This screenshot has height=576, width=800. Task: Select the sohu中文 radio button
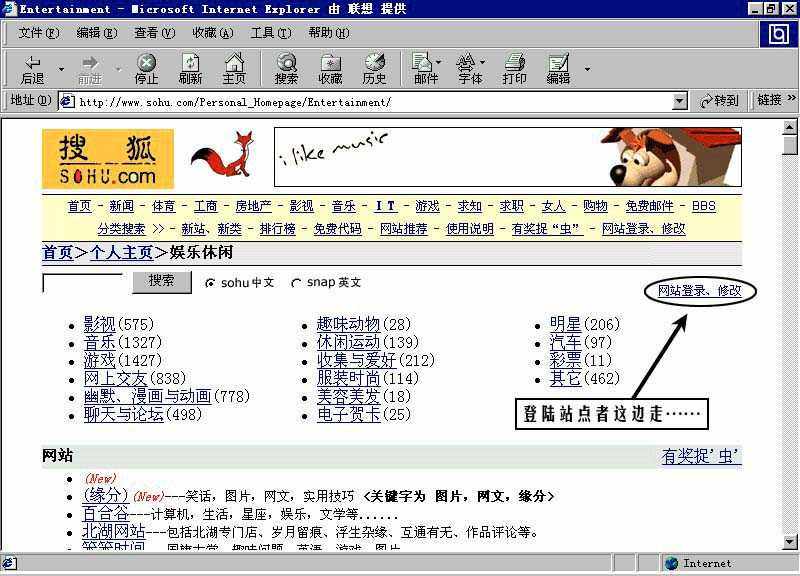click(211, 282)
